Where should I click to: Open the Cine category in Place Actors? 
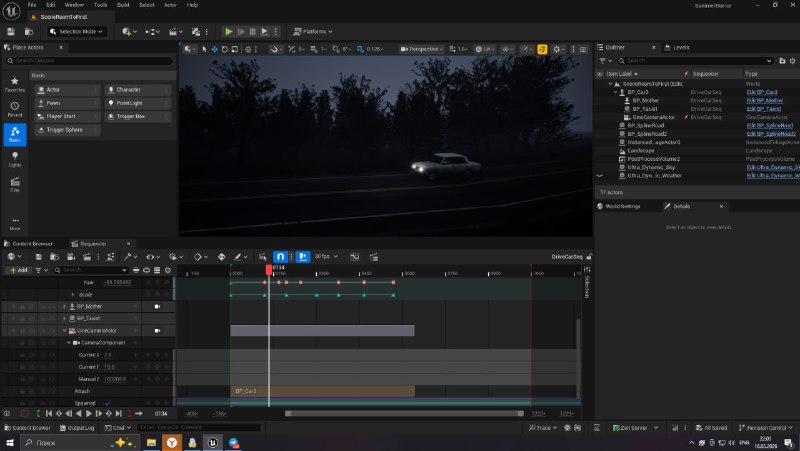15,184
